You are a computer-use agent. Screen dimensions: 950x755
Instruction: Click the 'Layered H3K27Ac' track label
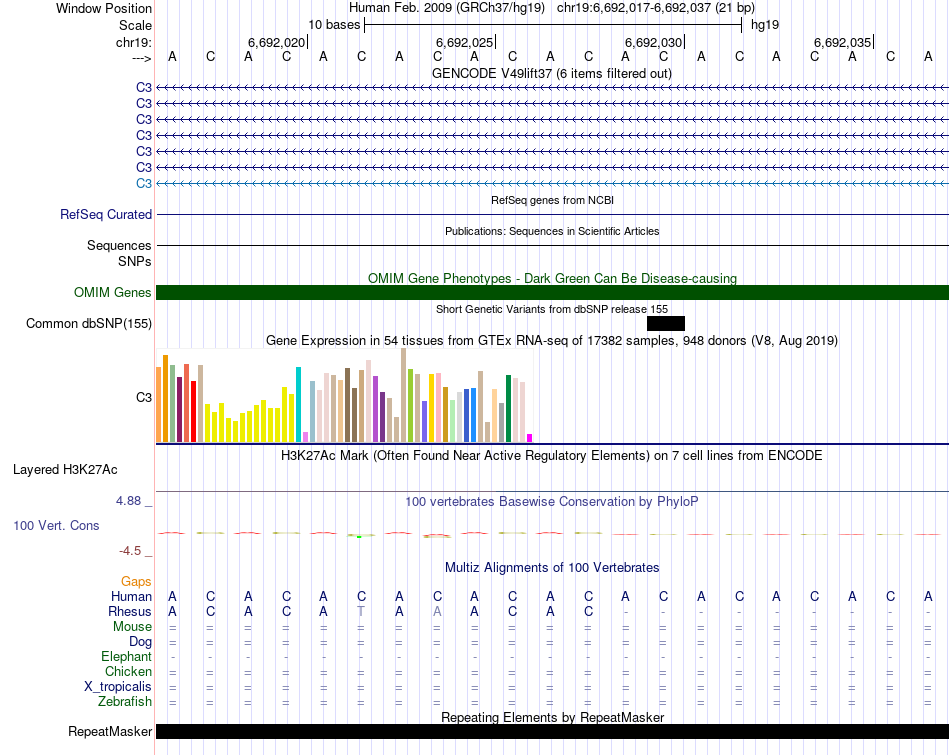tap(65, 470)
